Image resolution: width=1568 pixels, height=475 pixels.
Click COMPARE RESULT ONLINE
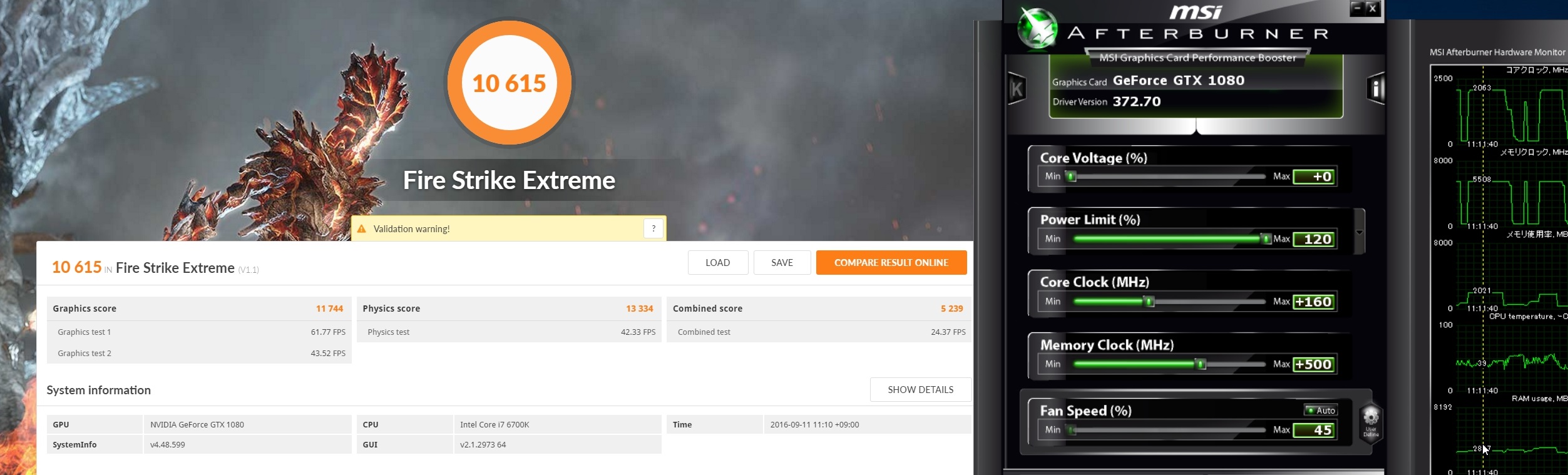[x=891, y=263]
